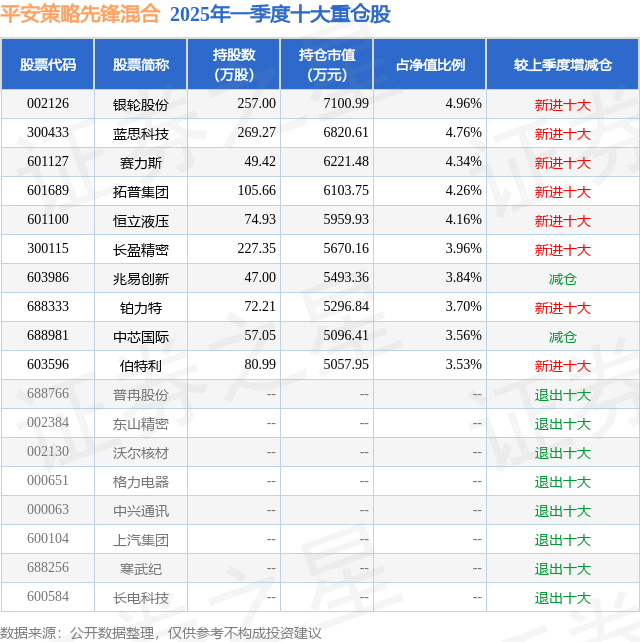This screenshot has height=642, width=640.
Task: Click share count 269.27
Action: click(257, 133)
